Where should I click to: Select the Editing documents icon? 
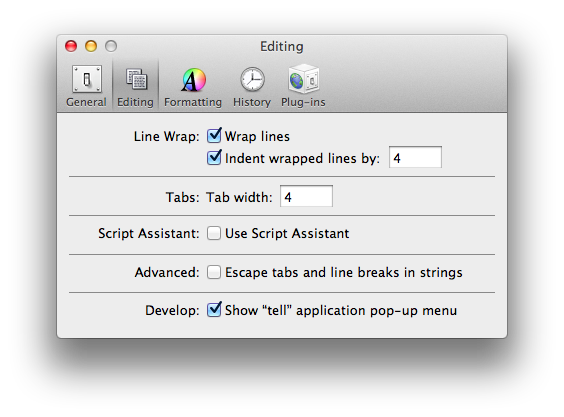click(136, 79)
